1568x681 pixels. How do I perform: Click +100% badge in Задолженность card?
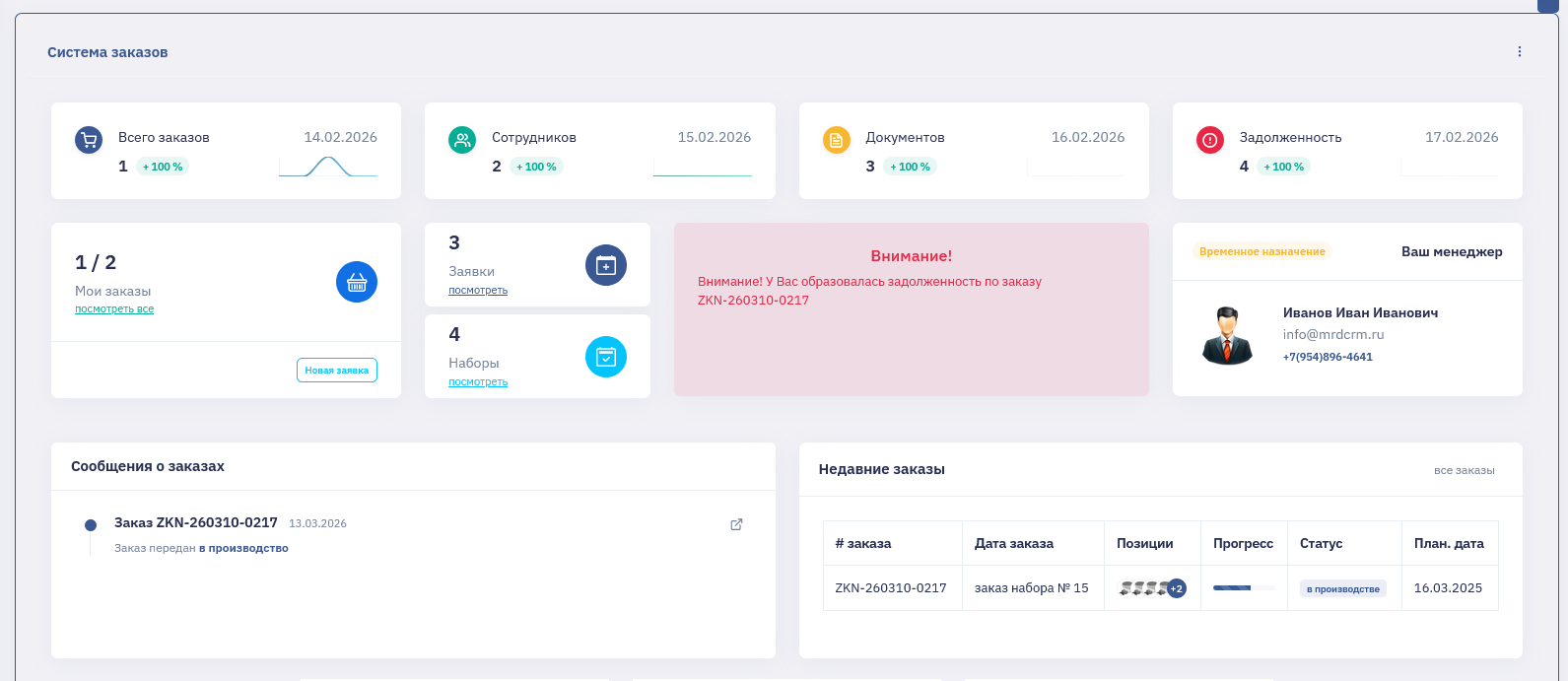click(1284, 167)
